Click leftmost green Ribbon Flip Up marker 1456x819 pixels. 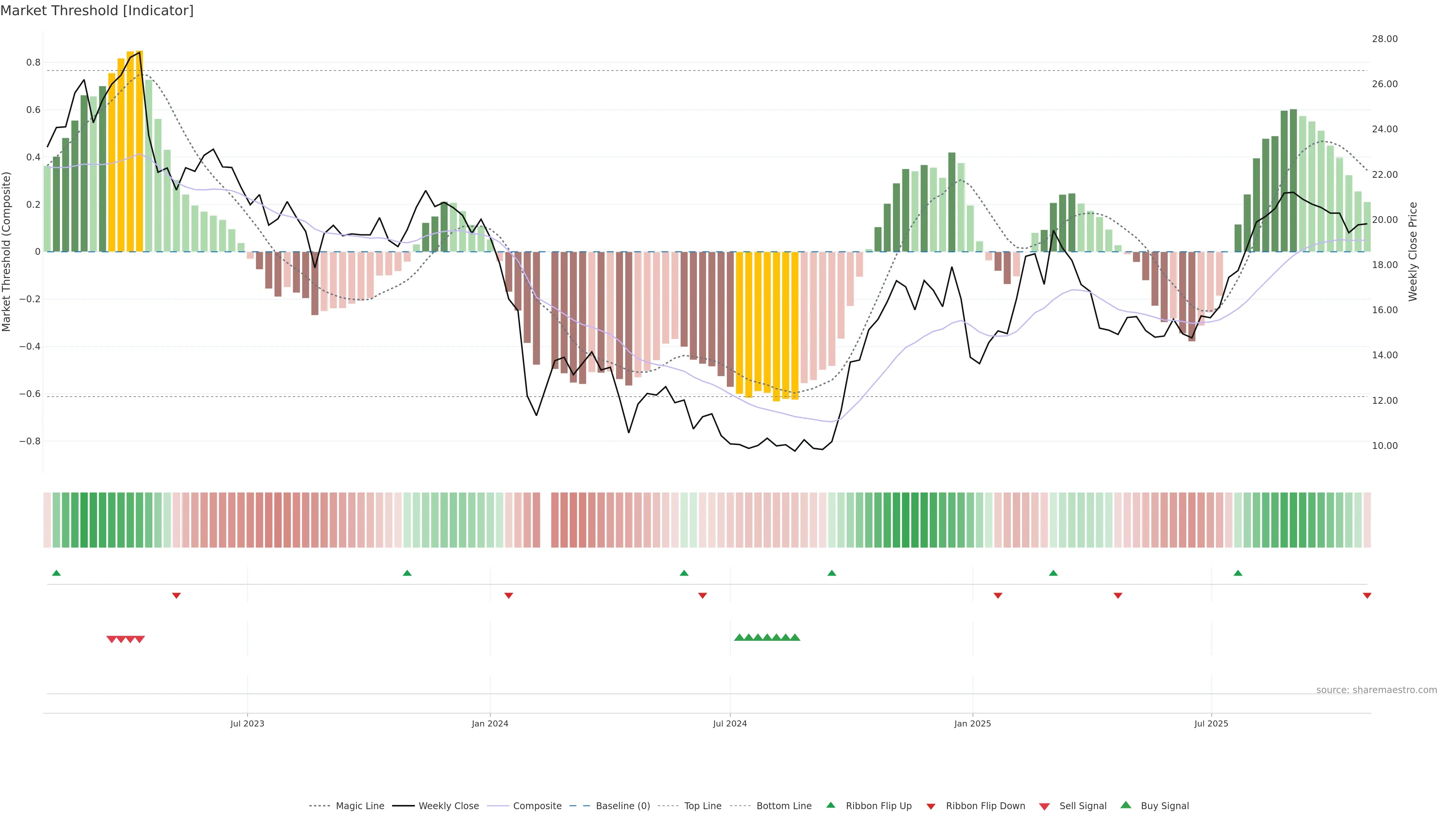(x=56, y=573)
